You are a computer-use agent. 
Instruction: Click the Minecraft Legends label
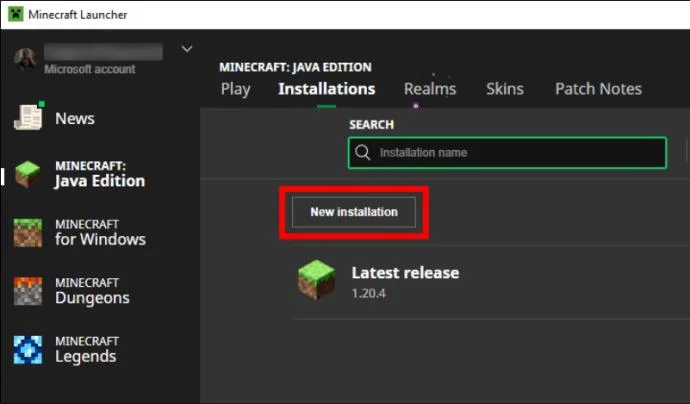[87, 350]
